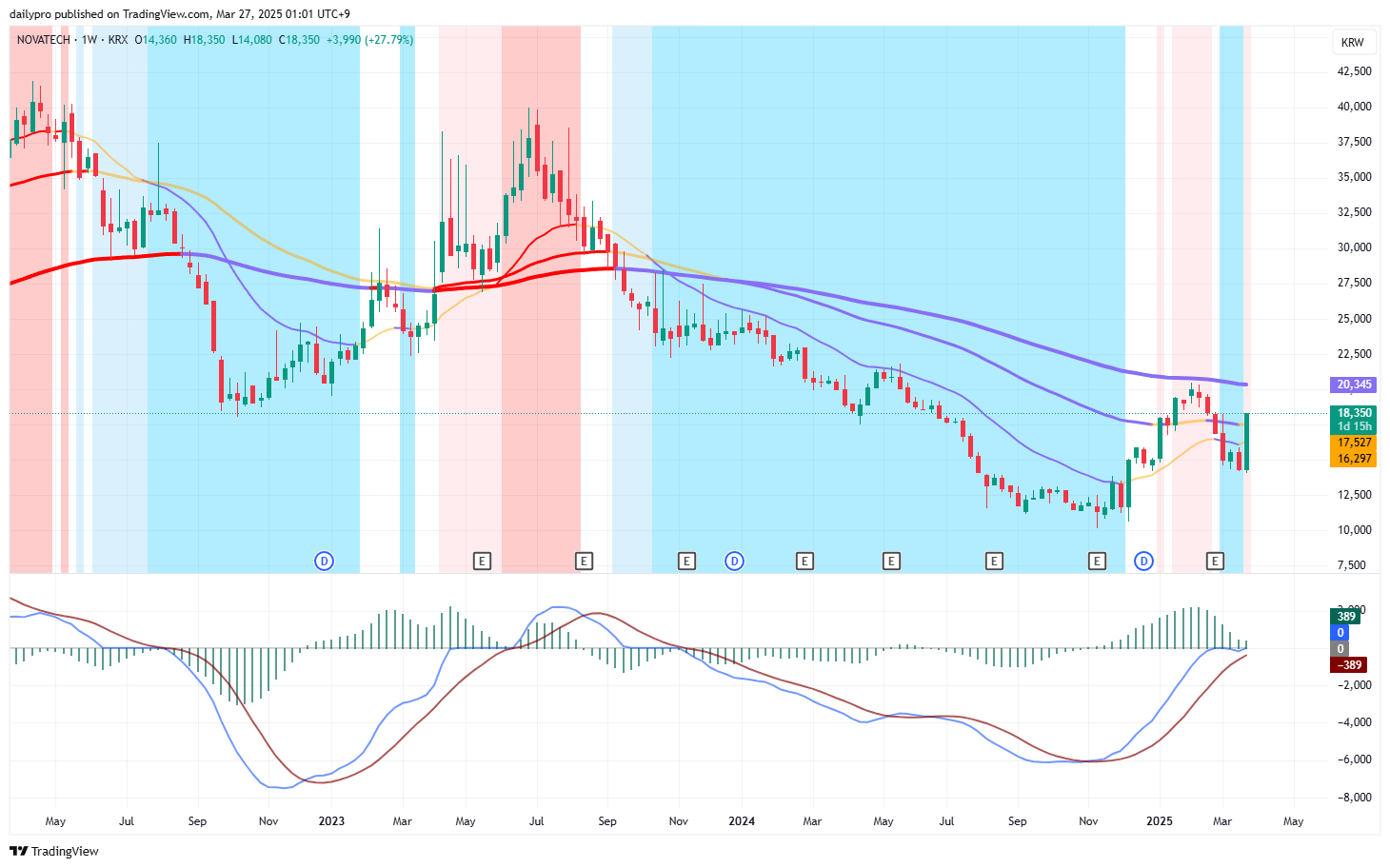The image size is (1390, 868).
Task: Click the Nov label left of 2023
Action: 268,821
